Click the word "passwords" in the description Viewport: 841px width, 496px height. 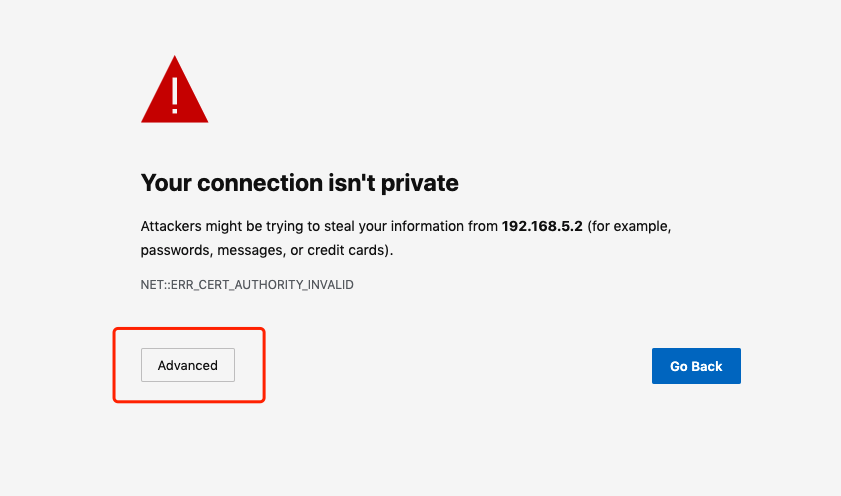pos(172,250)
